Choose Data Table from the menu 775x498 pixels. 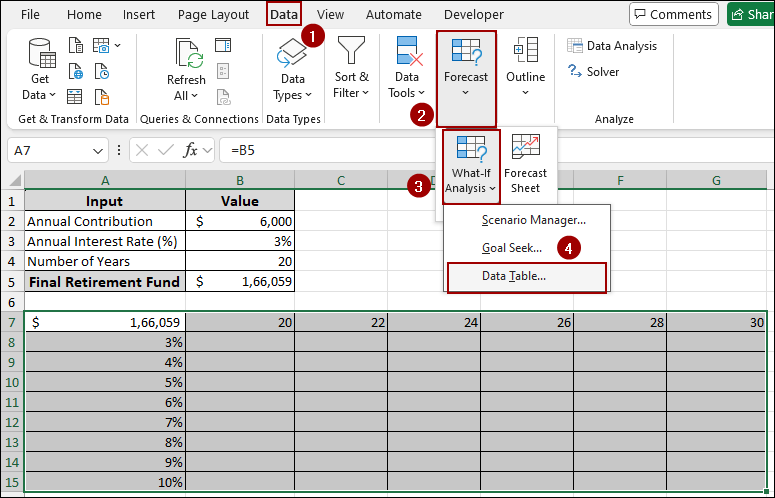514,276
